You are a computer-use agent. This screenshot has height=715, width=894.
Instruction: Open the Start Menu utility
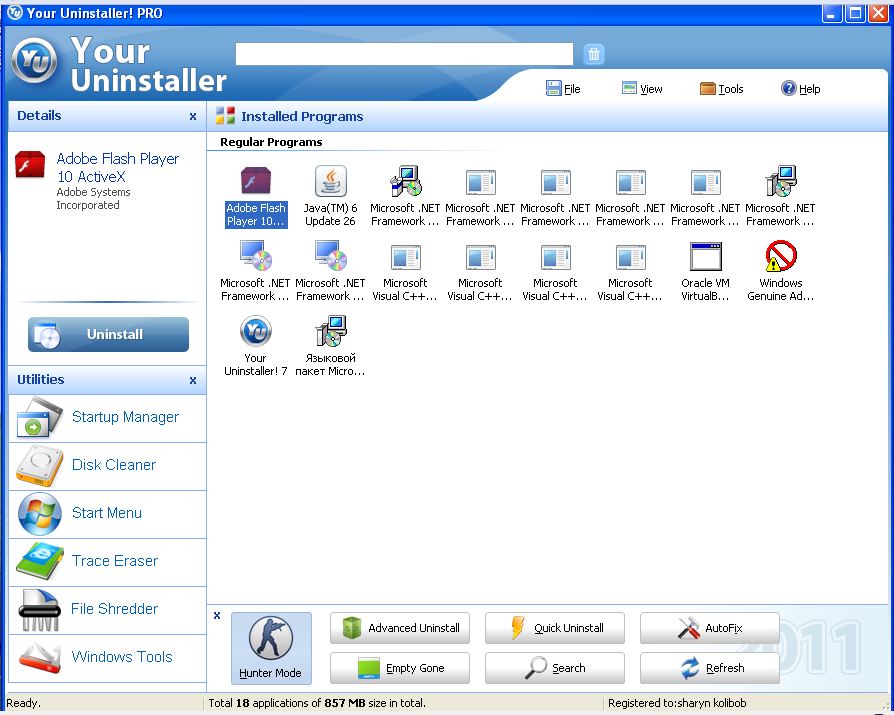point(107,514)
